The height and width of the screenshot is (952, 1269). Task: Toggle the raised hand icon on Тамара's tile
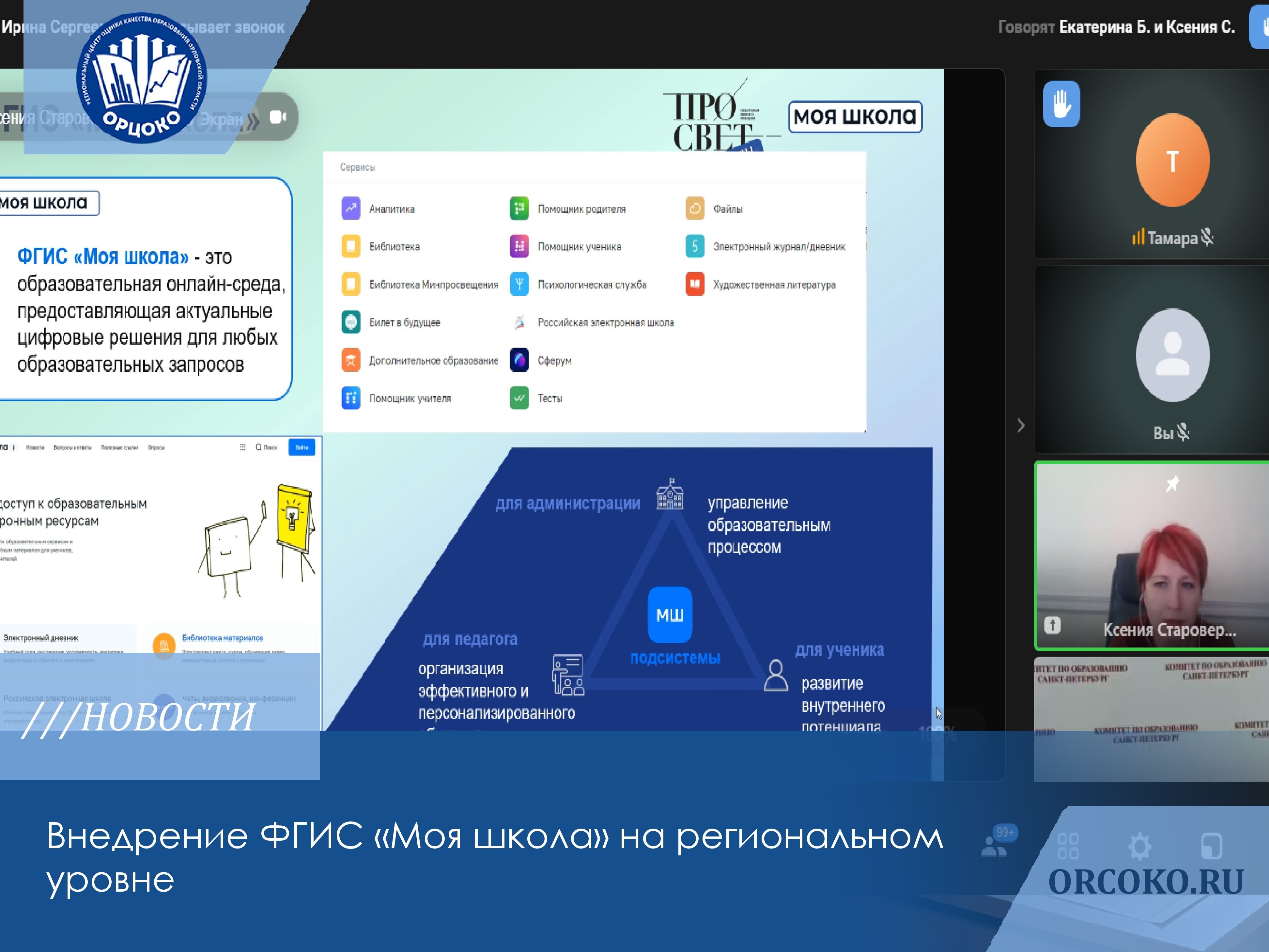[1061, 104]
